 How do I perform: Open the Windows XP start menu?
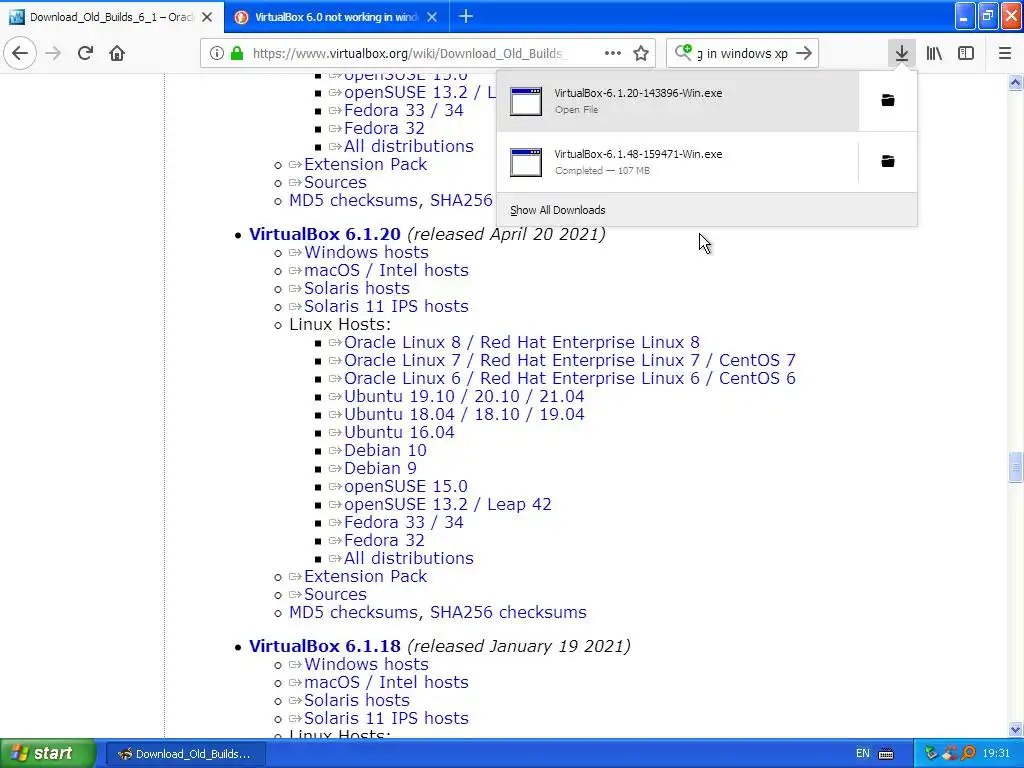click(48, 753)
